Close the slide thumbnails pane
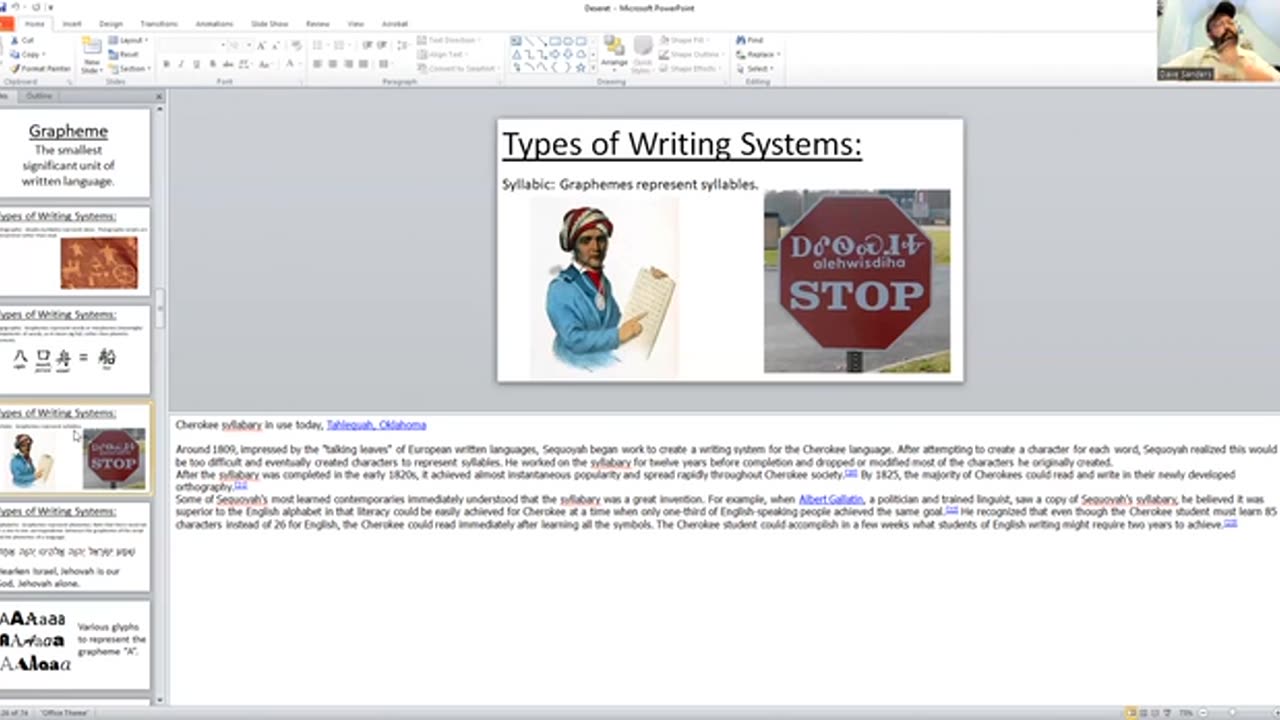Screen dimensions: 1280x720 (x=159, y=96)
